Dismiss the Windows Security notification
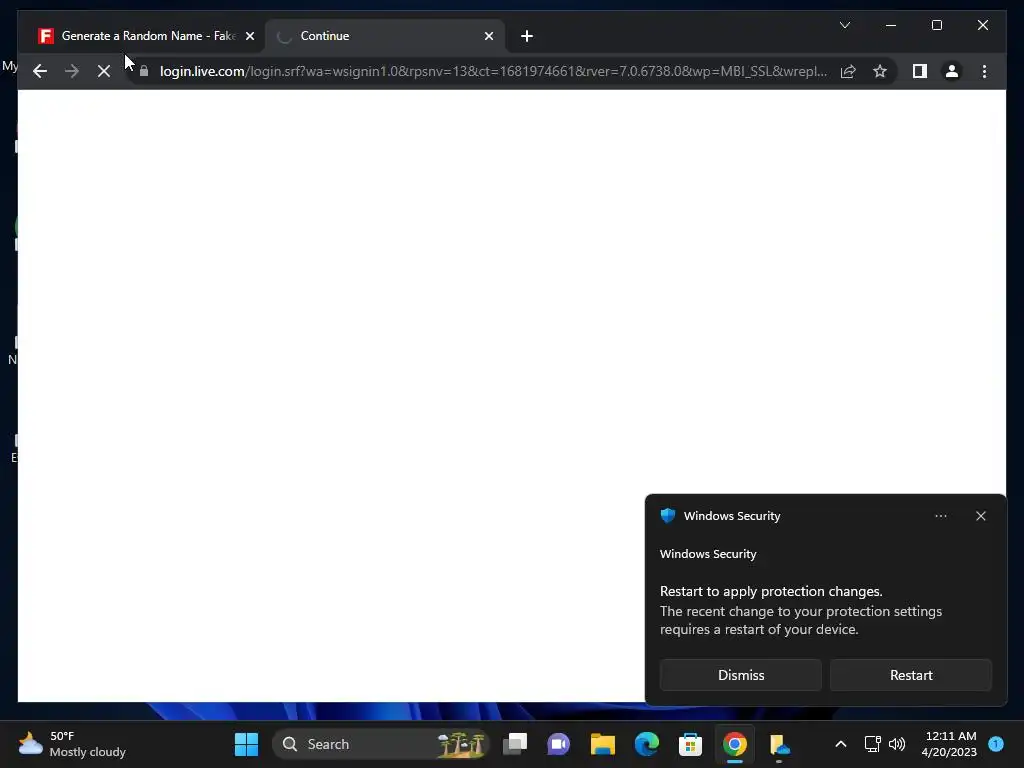Screen dimensions: 1024x768 pyautogui.click(x=741, y=675)
